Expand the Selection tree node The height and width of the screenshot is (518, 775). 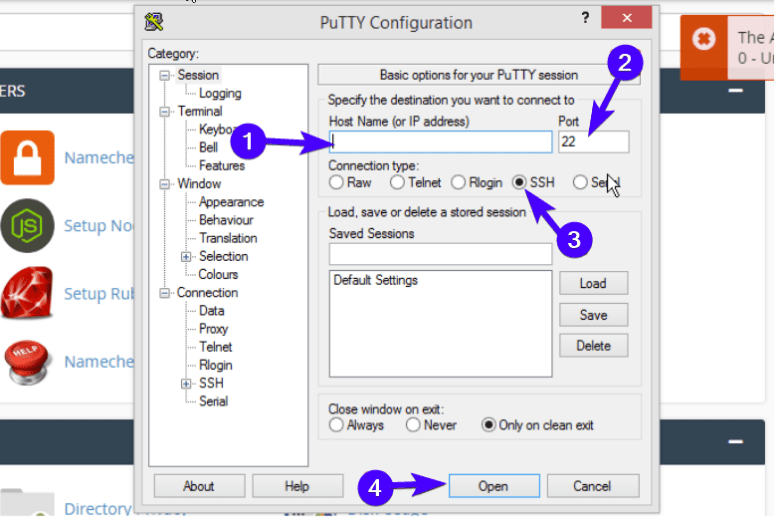click(x=186, y=257)
